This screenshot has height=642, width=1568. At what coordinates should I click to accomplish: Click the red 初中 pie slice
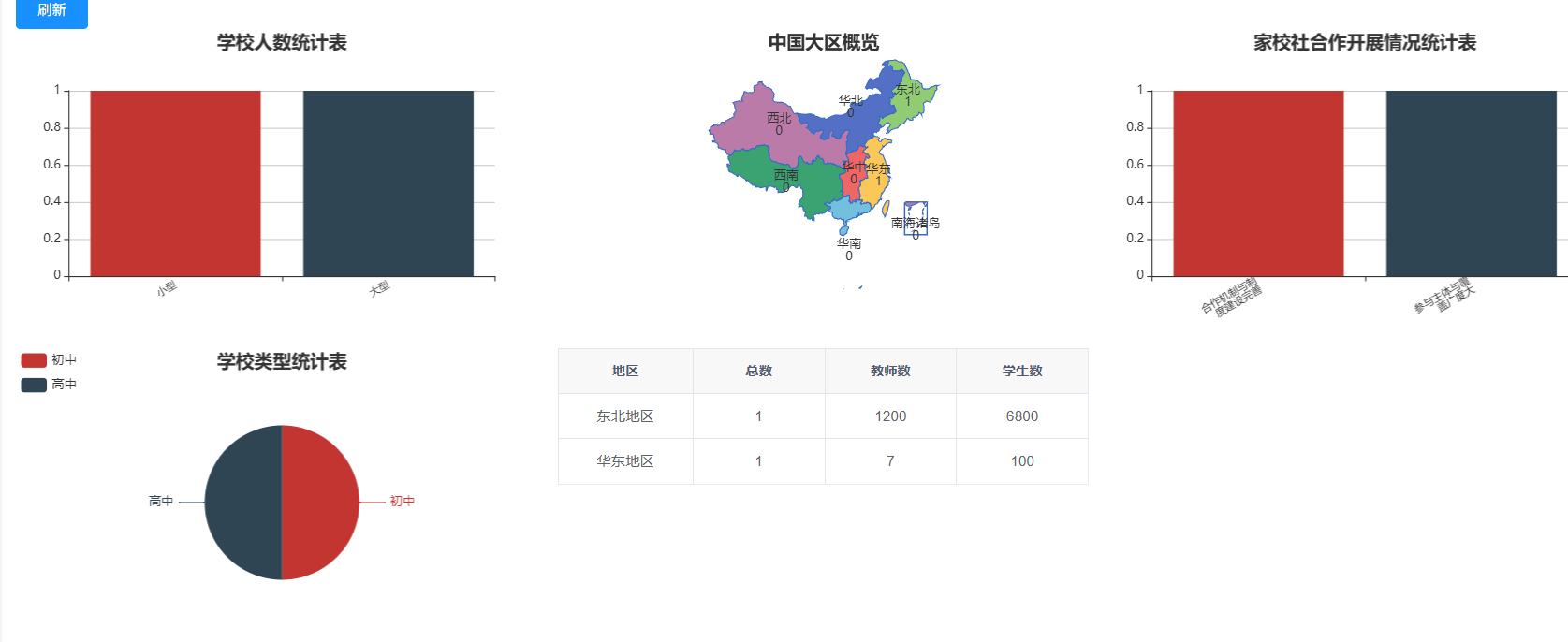pyautogui.click(x=320, y=503)
